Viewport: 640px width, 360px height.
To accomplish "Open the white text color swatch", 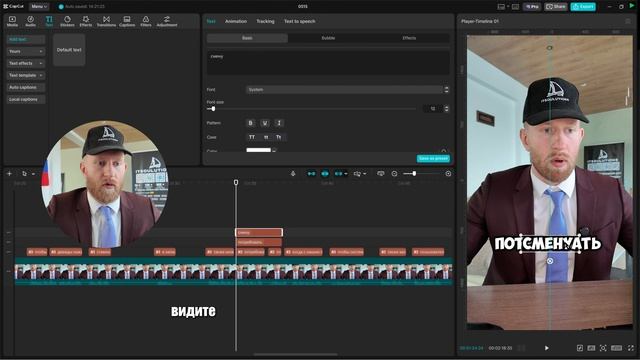I will click(x=258, y=150).
